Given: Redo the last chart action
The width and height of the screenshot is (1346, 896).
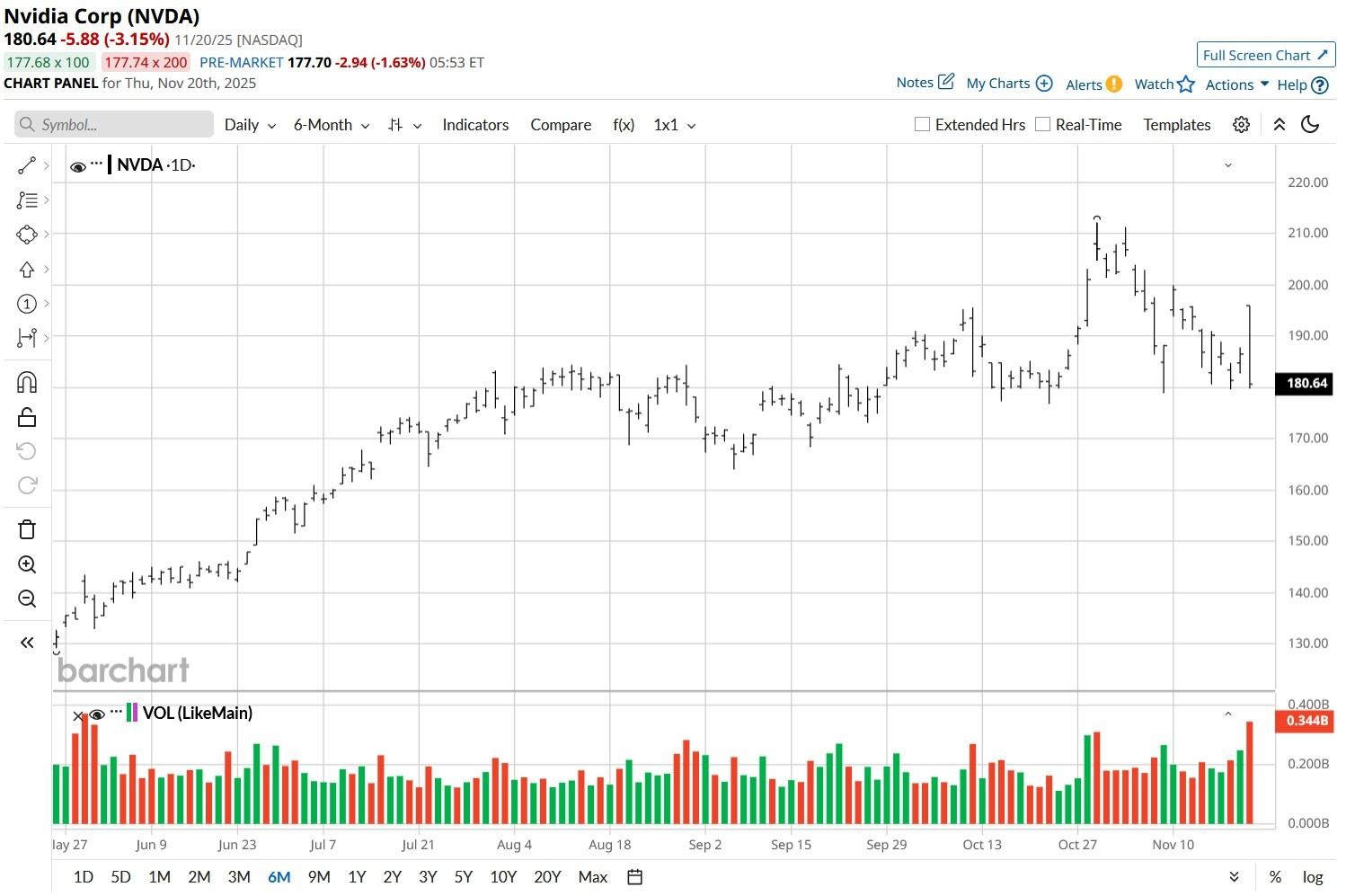Looking at the screenshot, I should pyautogui.click(x=27, y=485).
